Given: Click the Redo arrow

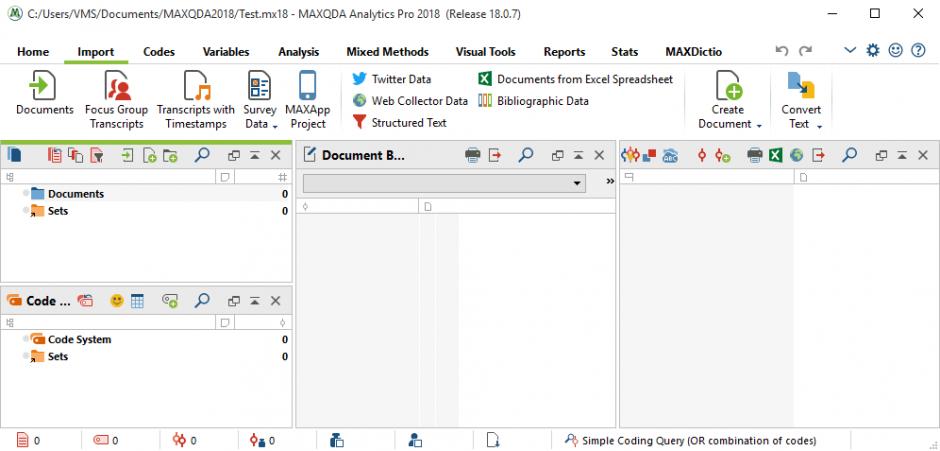Looking at the screenshot, I should point(805,50).
